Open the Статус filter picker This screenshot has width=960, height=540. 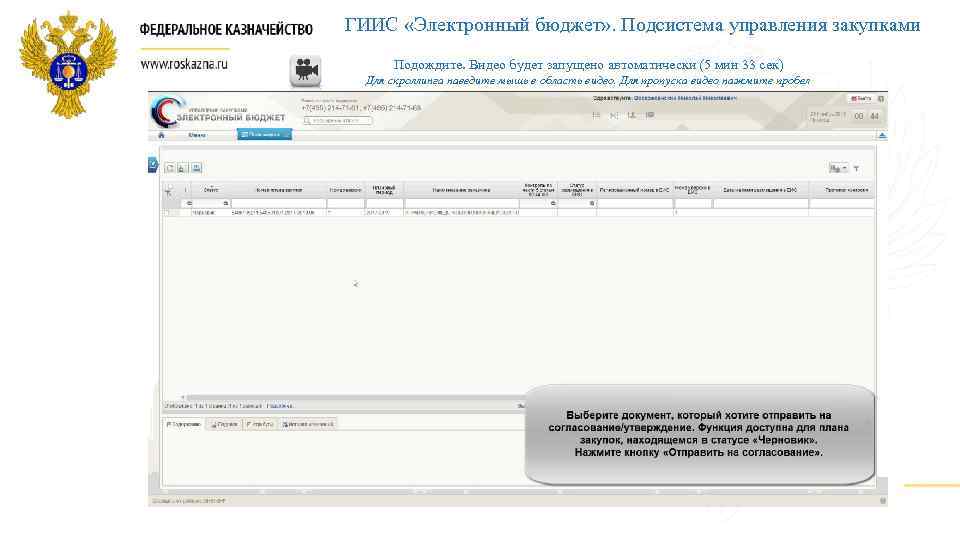pos(226,203)
